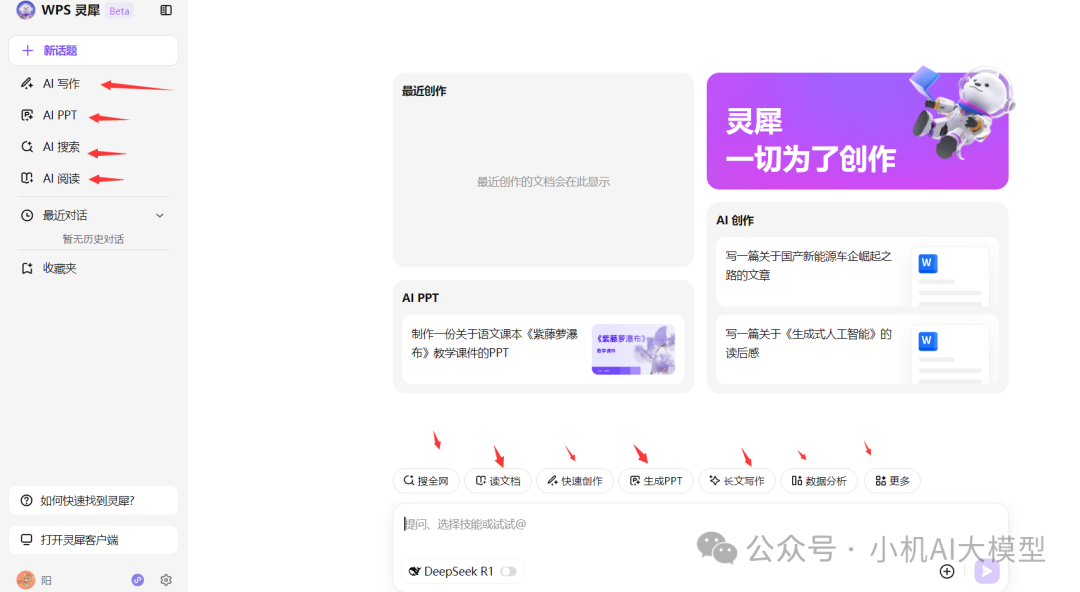
Task: Select the 读文档 skill chip
Action: pyautogui.click(x=498, y=480)
